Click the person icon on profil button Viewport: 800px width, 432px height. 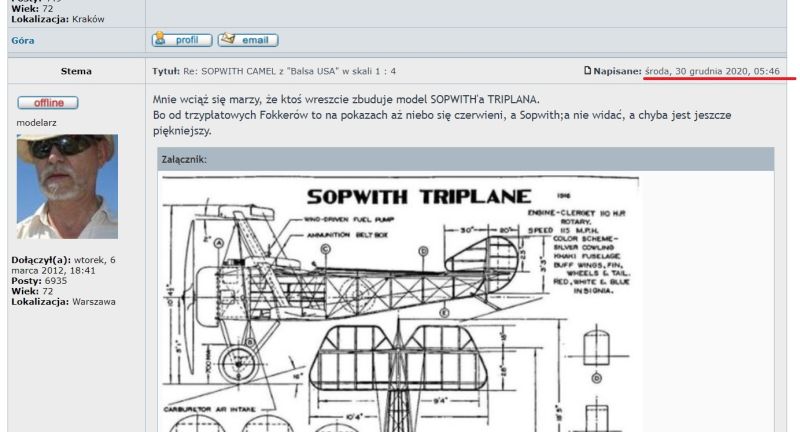tap(160, 38)
